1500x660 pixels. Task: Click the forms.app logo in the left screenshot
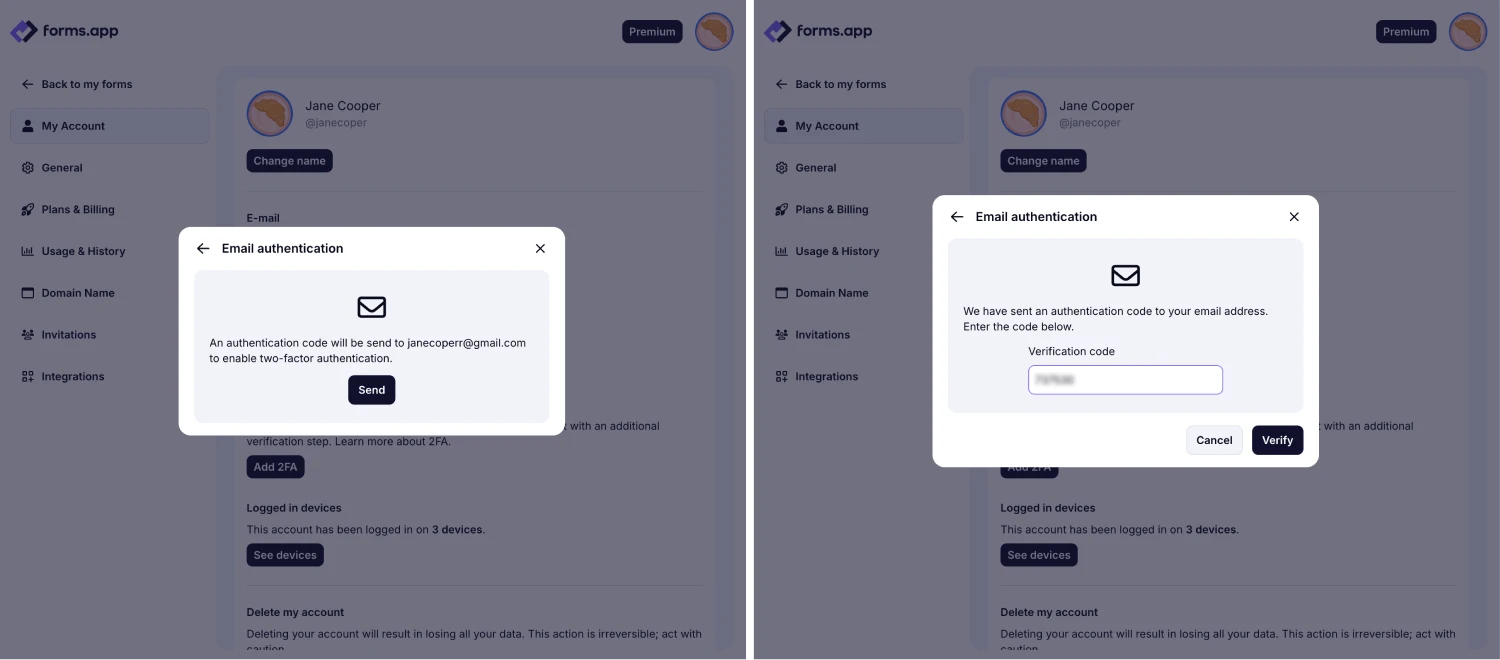[65, 31]
